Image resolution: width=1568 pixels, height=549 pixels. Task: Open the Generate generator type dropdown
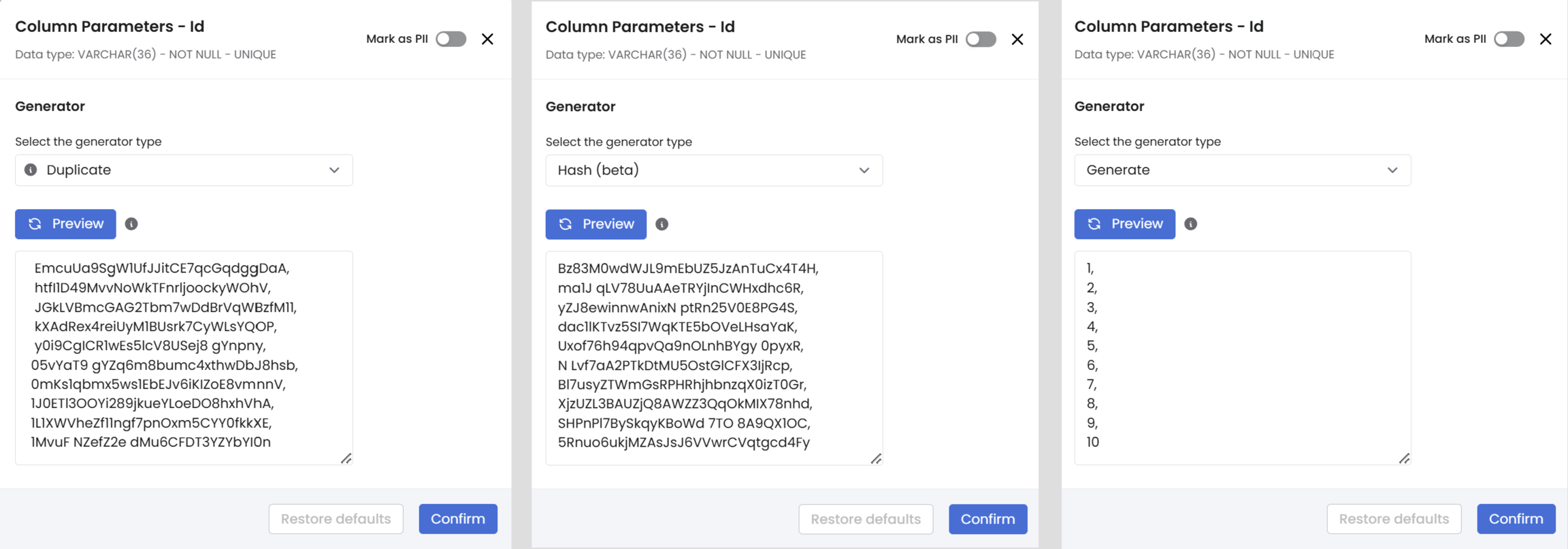(1242, 170)
